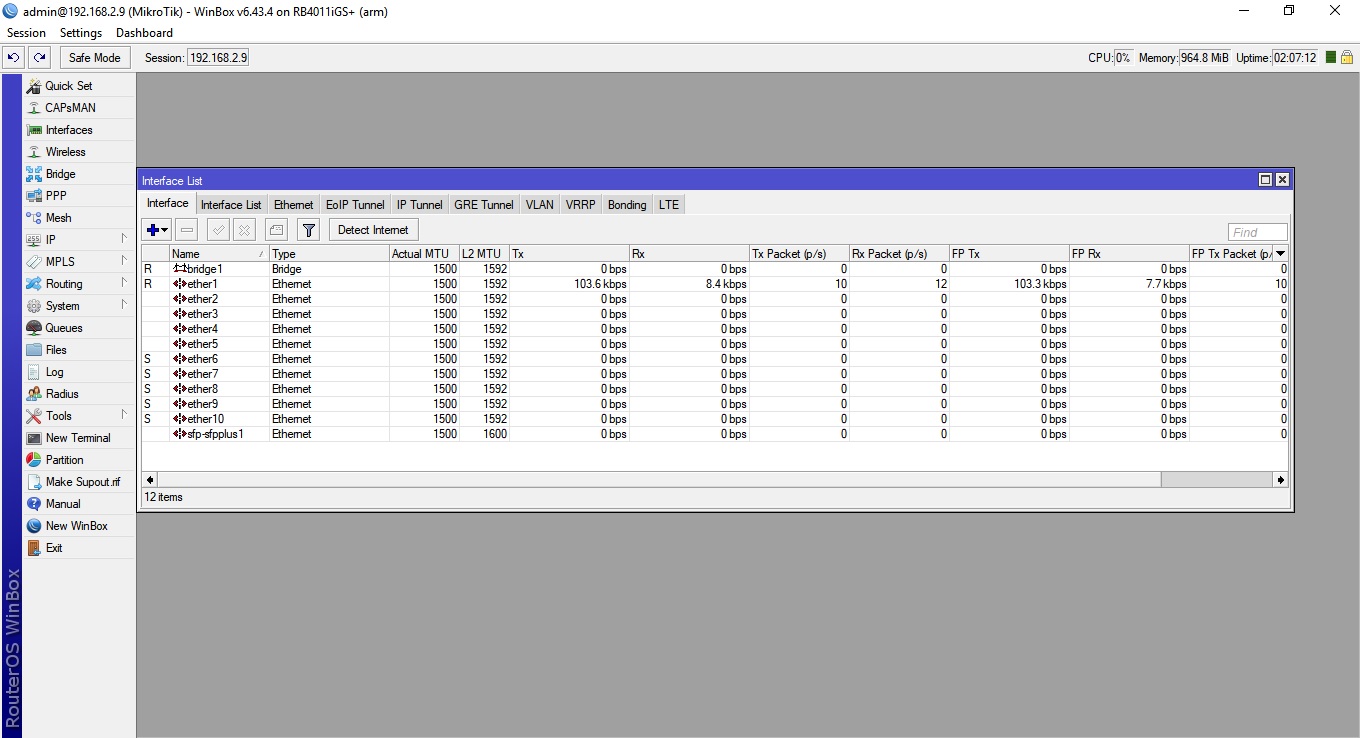The height and width of the screenshot is (738, 1360).
Task: Click Exit in sidebar
Action: 79,548
